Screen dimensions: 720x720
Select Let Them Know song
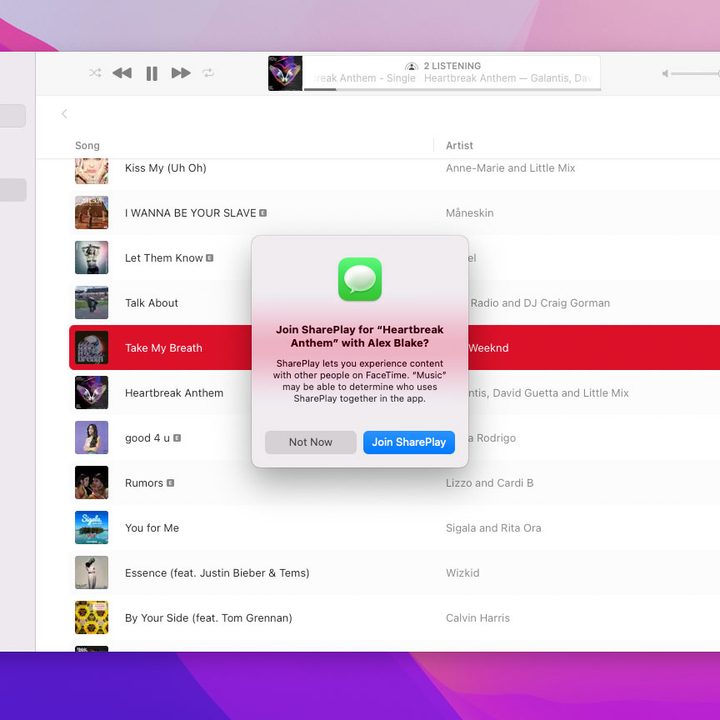coord(163,258)
